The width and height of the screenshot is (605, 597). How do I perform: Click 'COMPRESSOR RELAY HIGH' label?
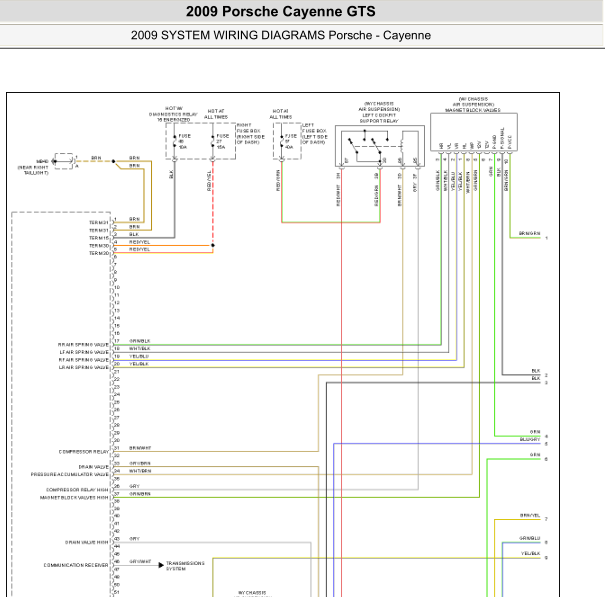(78, 490)
